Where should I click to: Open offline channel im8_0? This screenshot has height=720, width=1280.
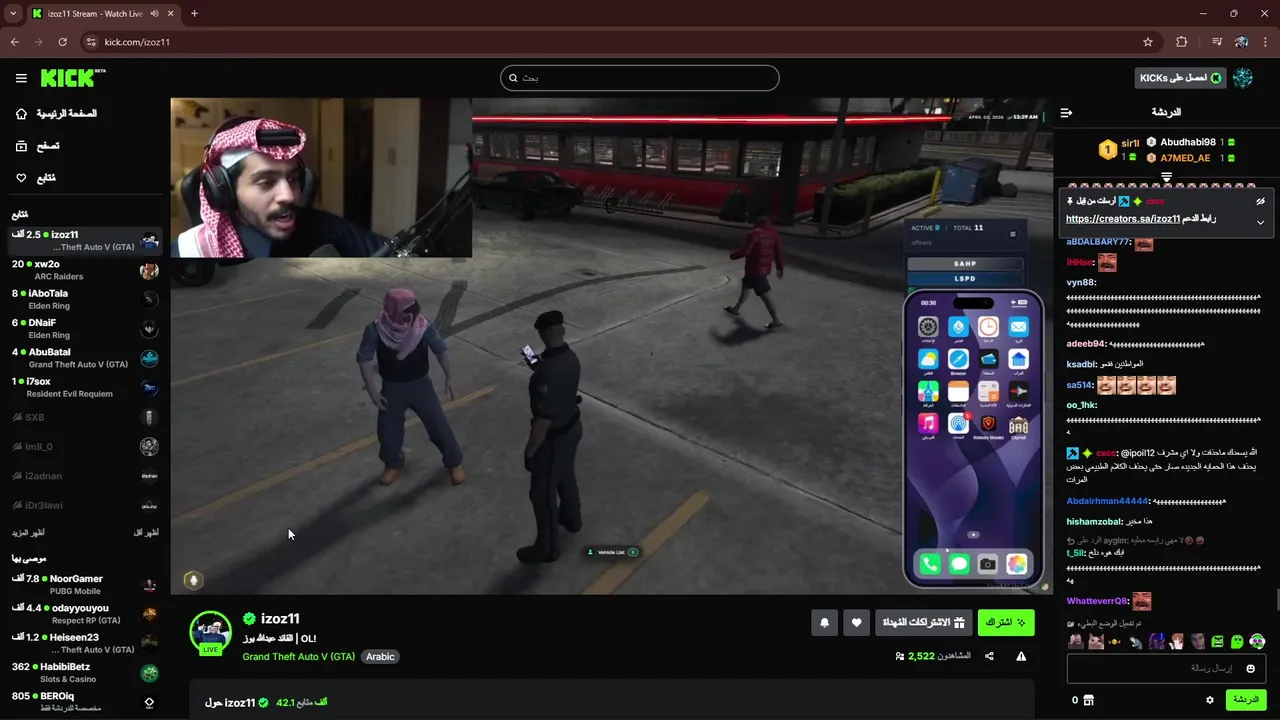coord(85,446)
